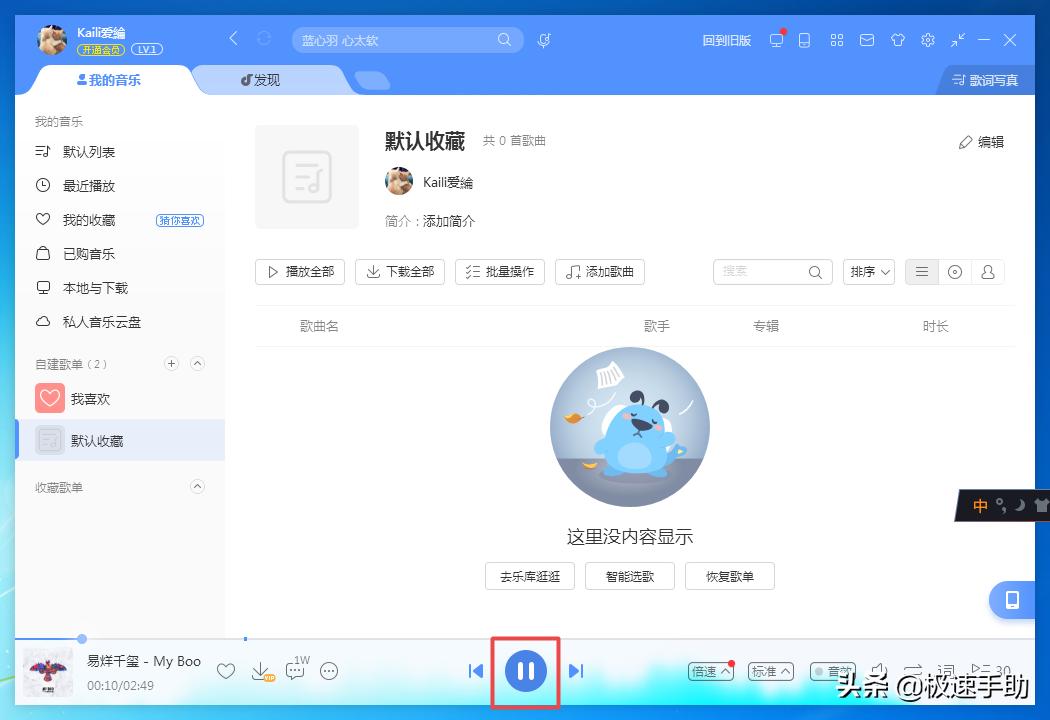Click the 播放全部 button

[x=299, y=271]
